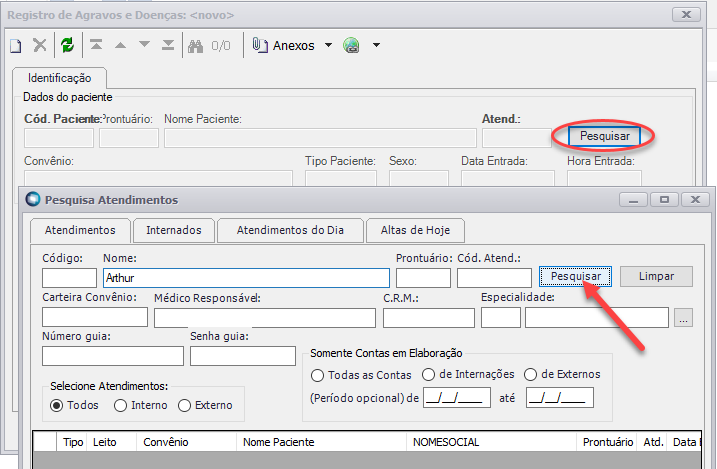The image size is (717, 469).
Task: Close the Pesquisa Atendimentos window
Action: coord(695,200)
